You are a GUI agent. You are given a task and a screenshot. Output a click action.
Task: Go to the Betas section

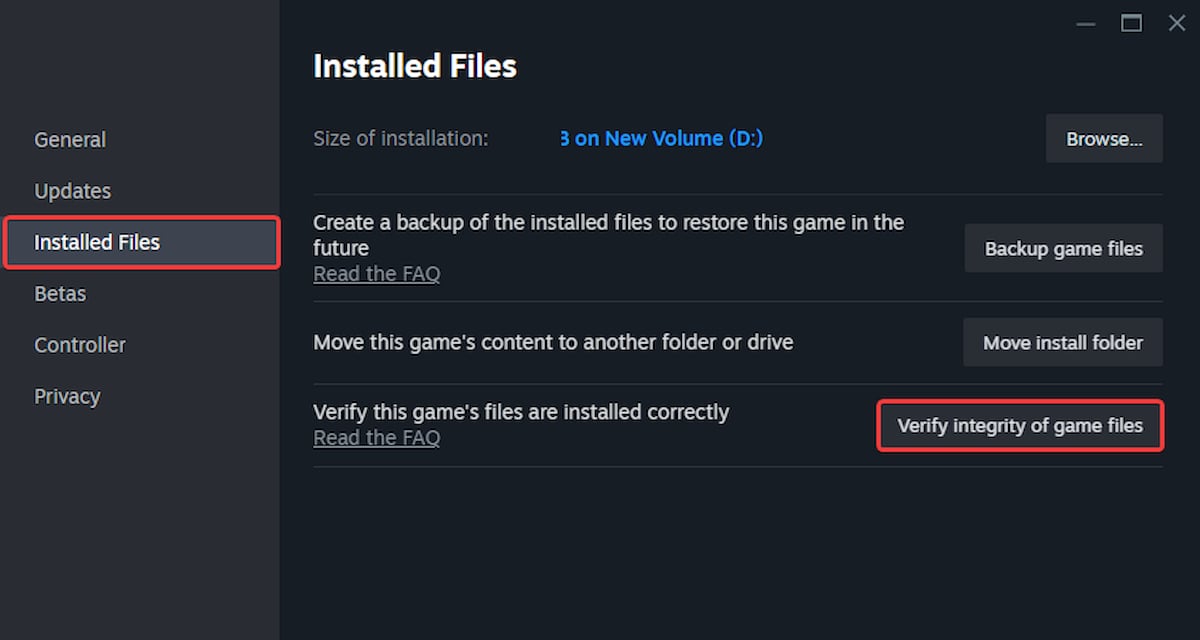tap(60, 294)
